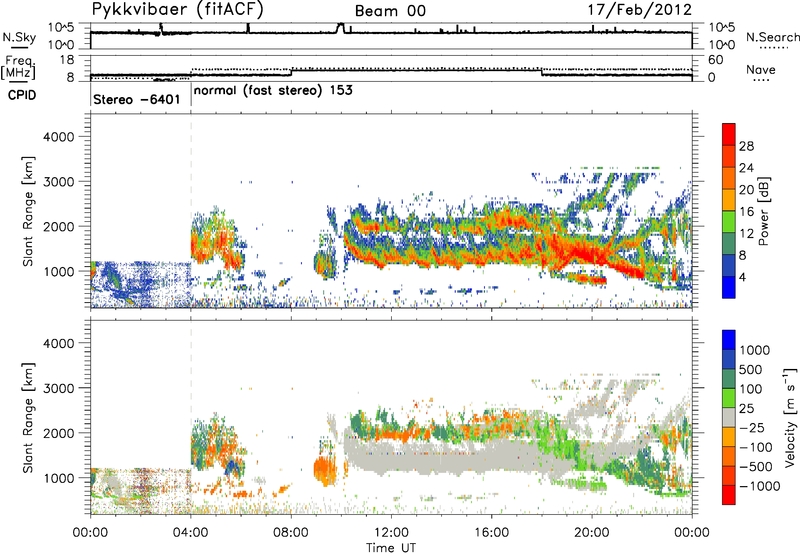This screenshot has width=800, height=554.
Task: Click the '60' tick on the Nave axis
Action: [715, 60]
